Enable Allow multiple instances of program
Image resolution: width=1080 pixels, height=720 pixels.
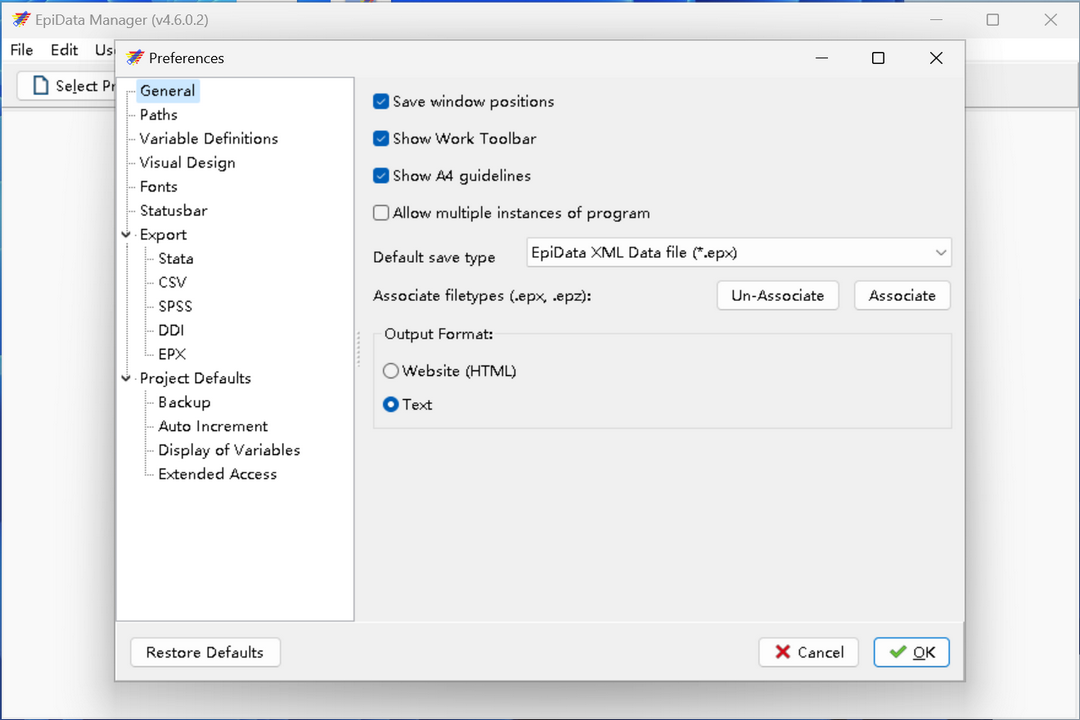(x=381, y=213)
